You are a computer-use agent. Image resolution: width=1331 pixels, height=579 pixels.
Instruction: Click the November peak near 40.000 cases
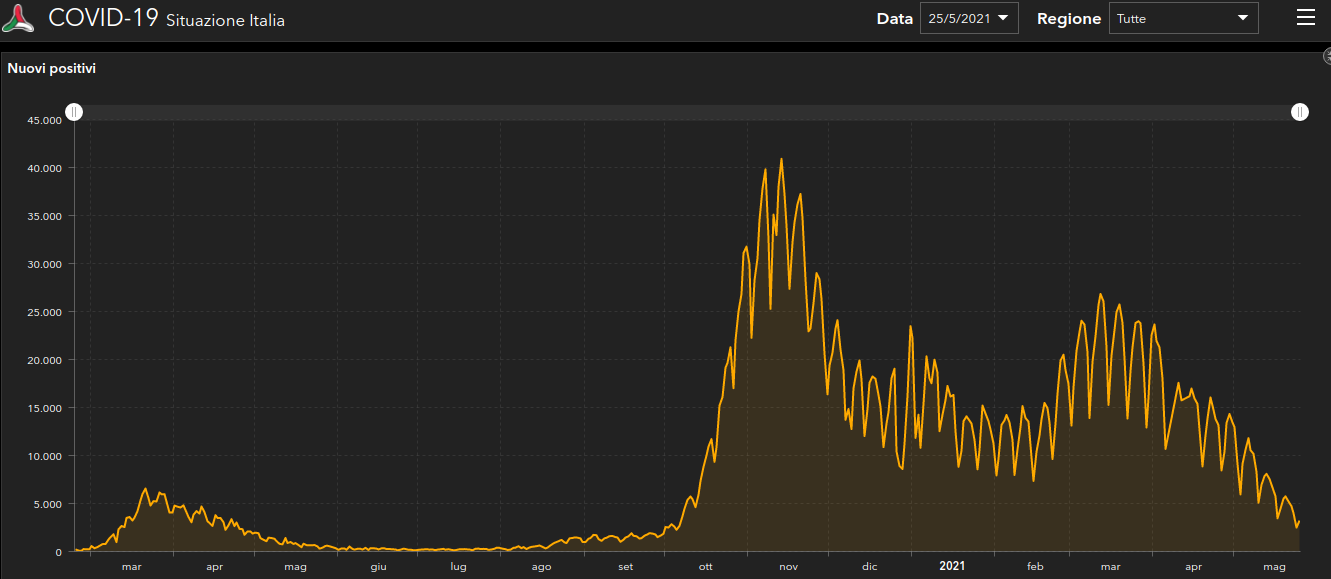[x=781, y=160]
